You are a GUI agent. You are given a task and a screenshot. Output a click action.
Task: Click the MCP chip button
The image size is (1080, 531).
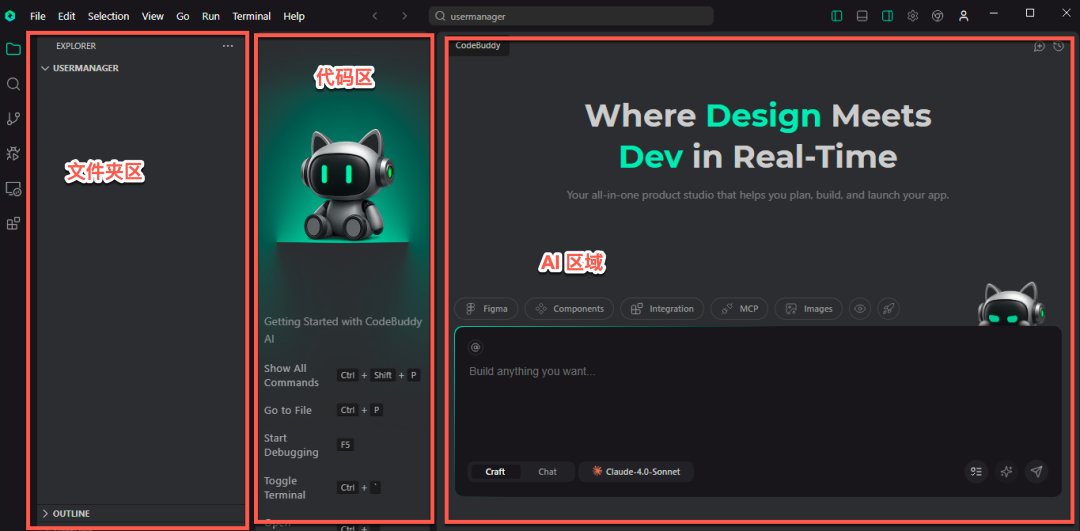(x=739, y=309)
